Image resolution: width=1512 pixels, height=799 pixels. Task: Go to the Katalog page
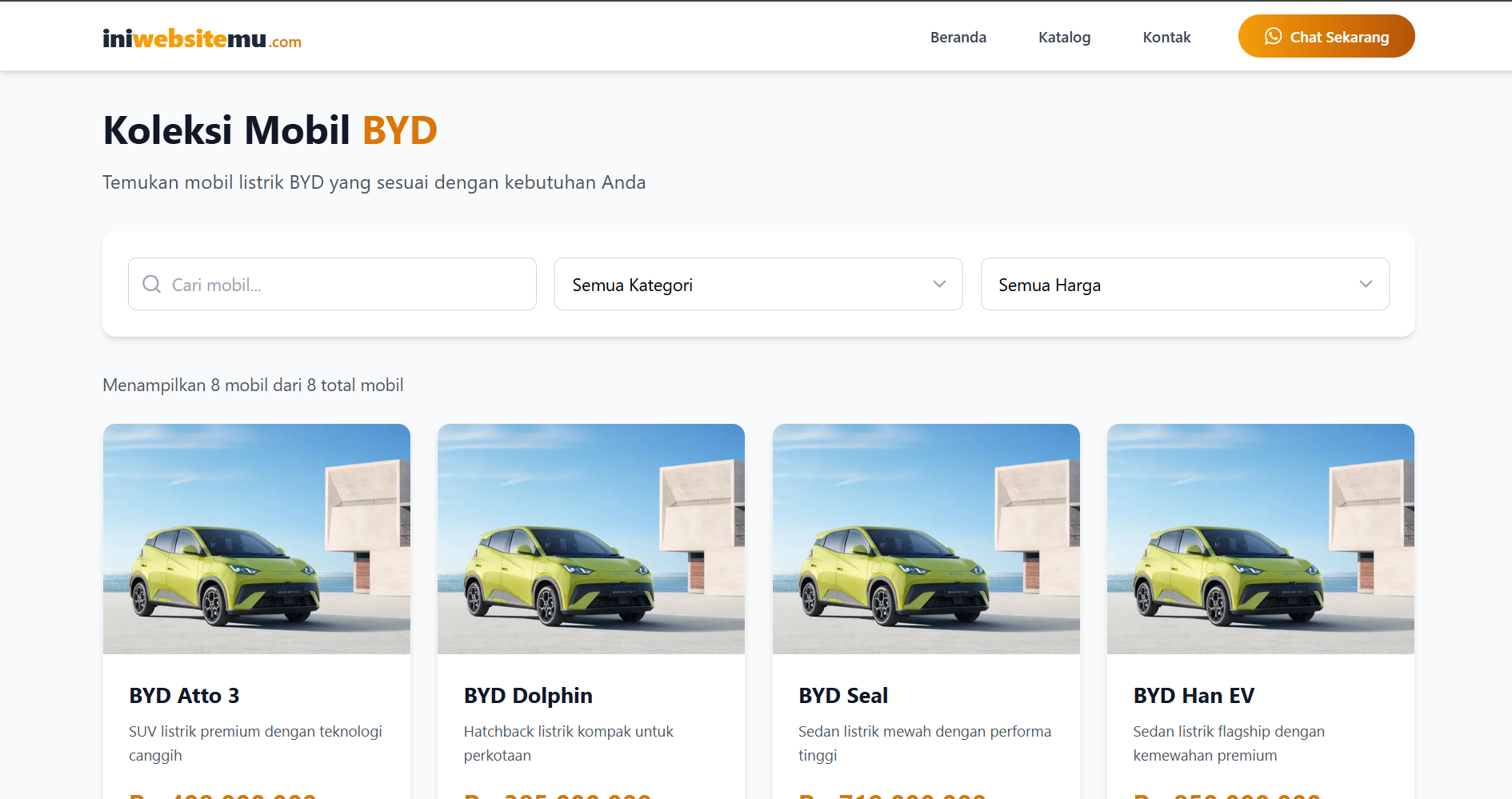click(x=1064, y=37)
